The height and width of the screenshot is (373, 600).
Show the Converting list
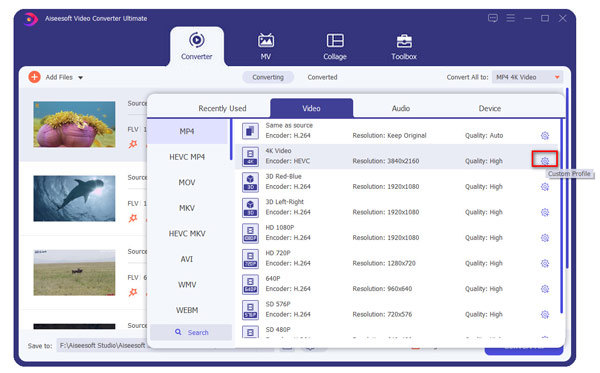268,77
